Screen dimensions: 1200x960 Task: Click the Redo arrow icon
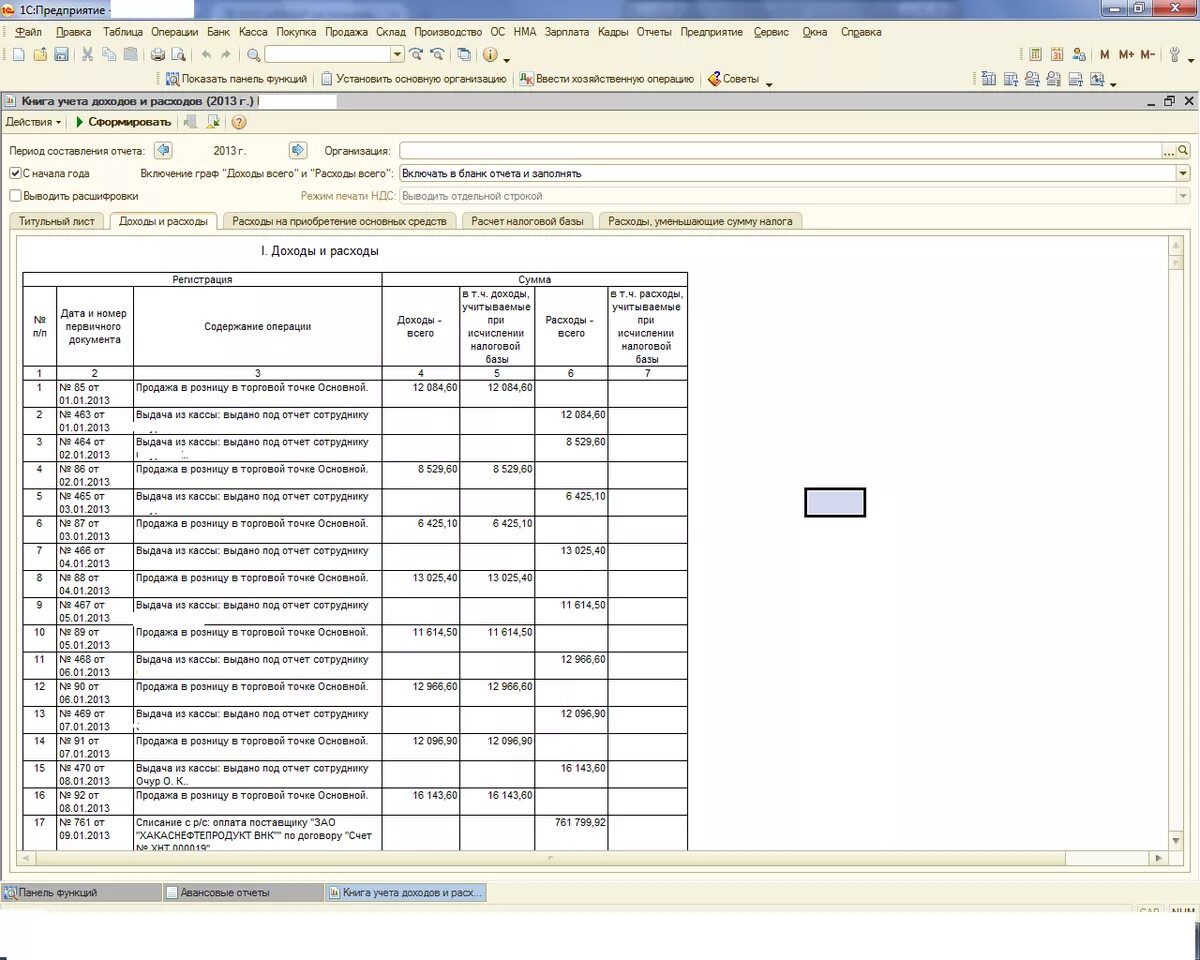[226, 54]
